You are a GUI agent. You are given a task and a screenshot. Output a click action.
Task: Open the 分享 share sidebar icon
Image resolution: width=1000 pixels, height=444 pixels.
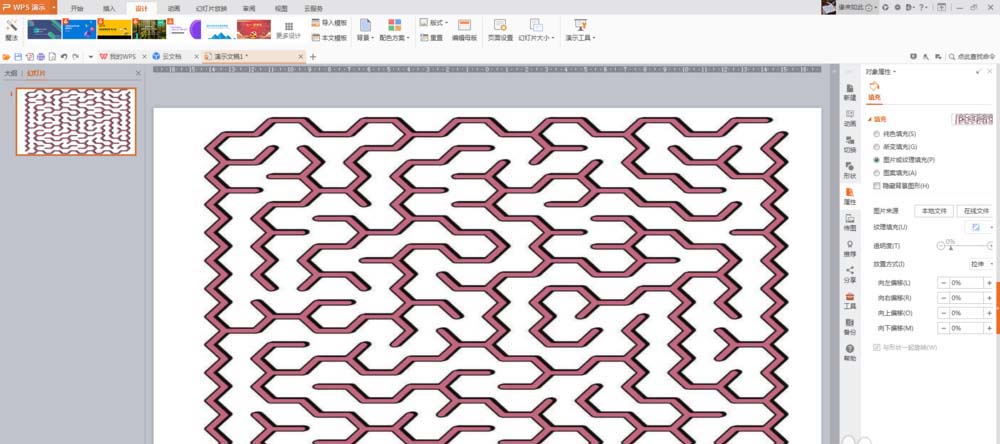[x=849, y=274]
